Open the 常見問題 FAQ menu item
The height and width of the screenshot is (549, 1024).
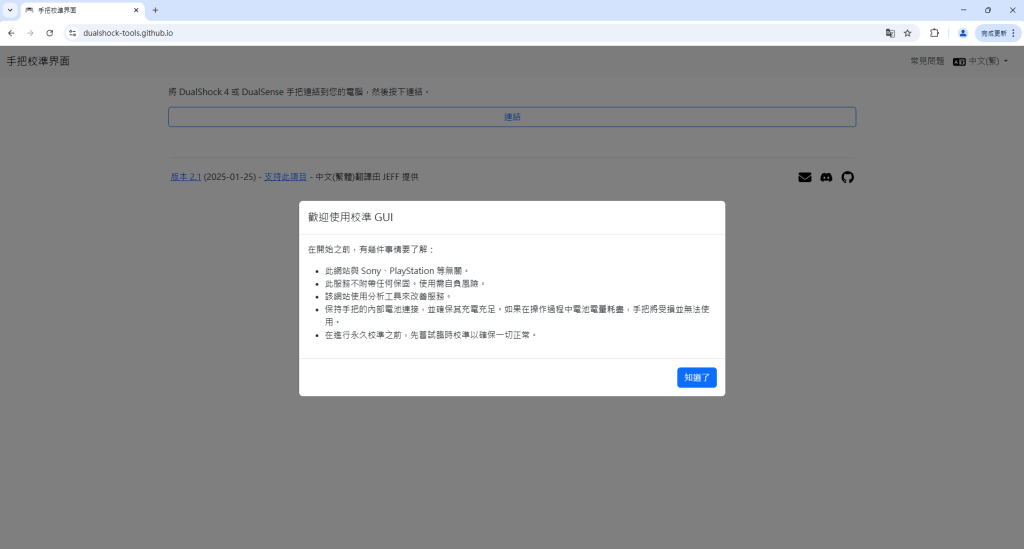926,61
